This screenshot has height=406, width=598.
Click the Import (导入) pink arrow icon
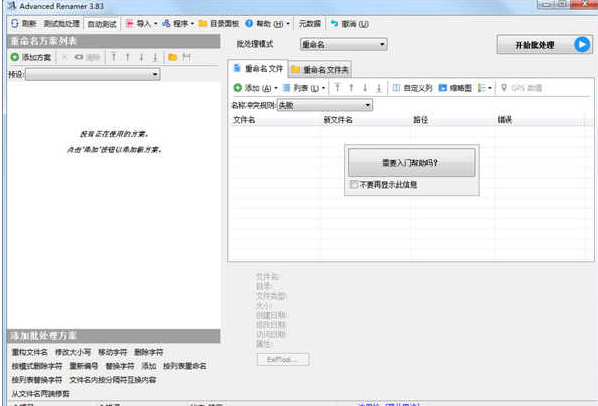click(x=130, y=24)
